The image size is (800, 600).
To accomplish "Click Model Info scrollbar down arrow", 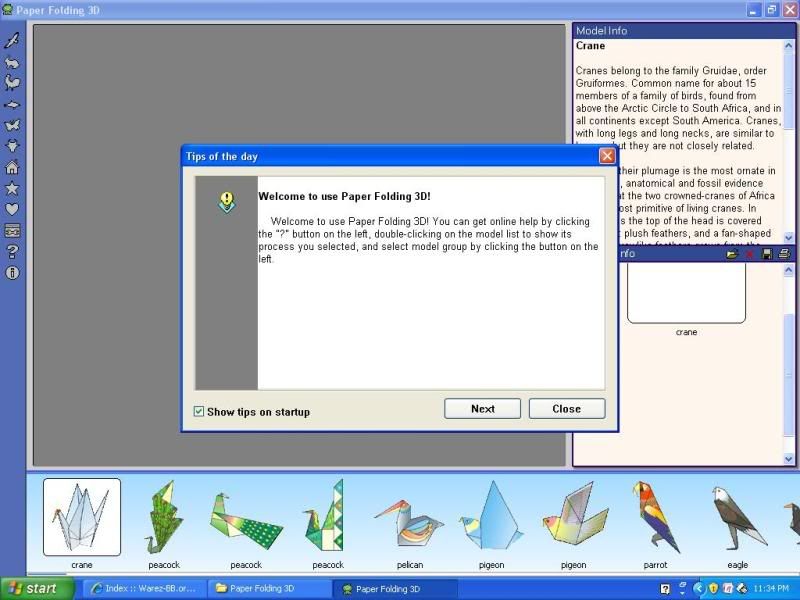I will 788,237.
